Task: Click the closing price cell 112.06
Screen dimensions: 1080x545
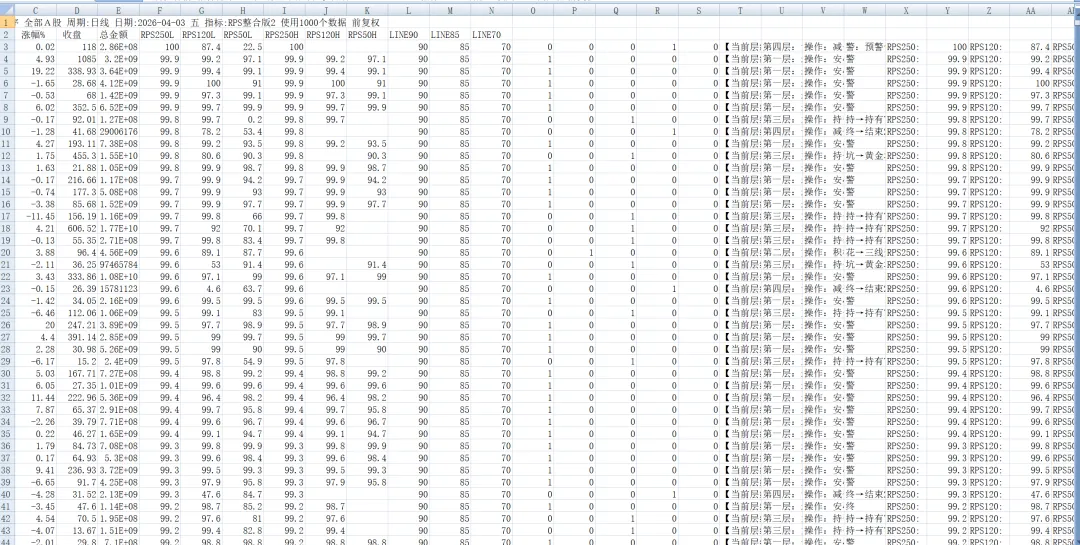Action: click(x=76, y=313)
